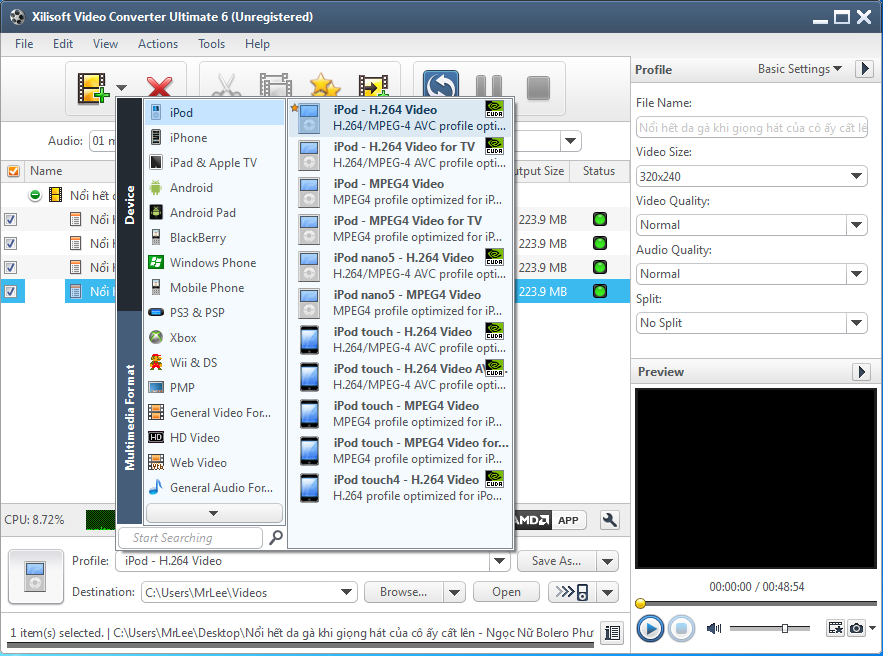
Task: Expand the Split dropdown
Action: [x=751, y=323]
